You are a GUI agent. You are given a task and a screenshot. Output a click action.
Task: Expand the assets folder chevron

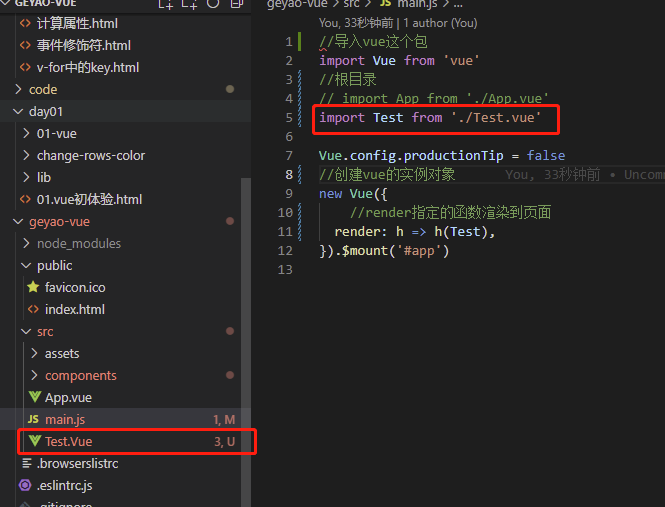coord(34,353)
